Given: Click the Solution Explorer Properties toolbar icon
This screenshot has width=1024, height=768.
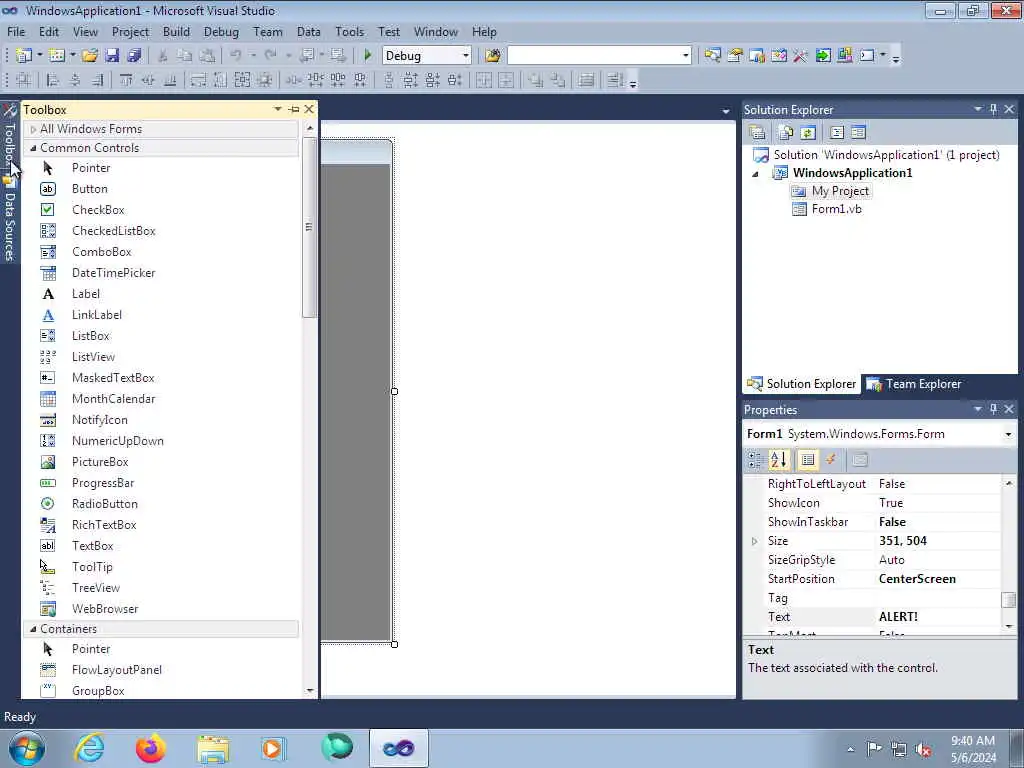Looking at the screenshot, I should (x=758, y=133).
